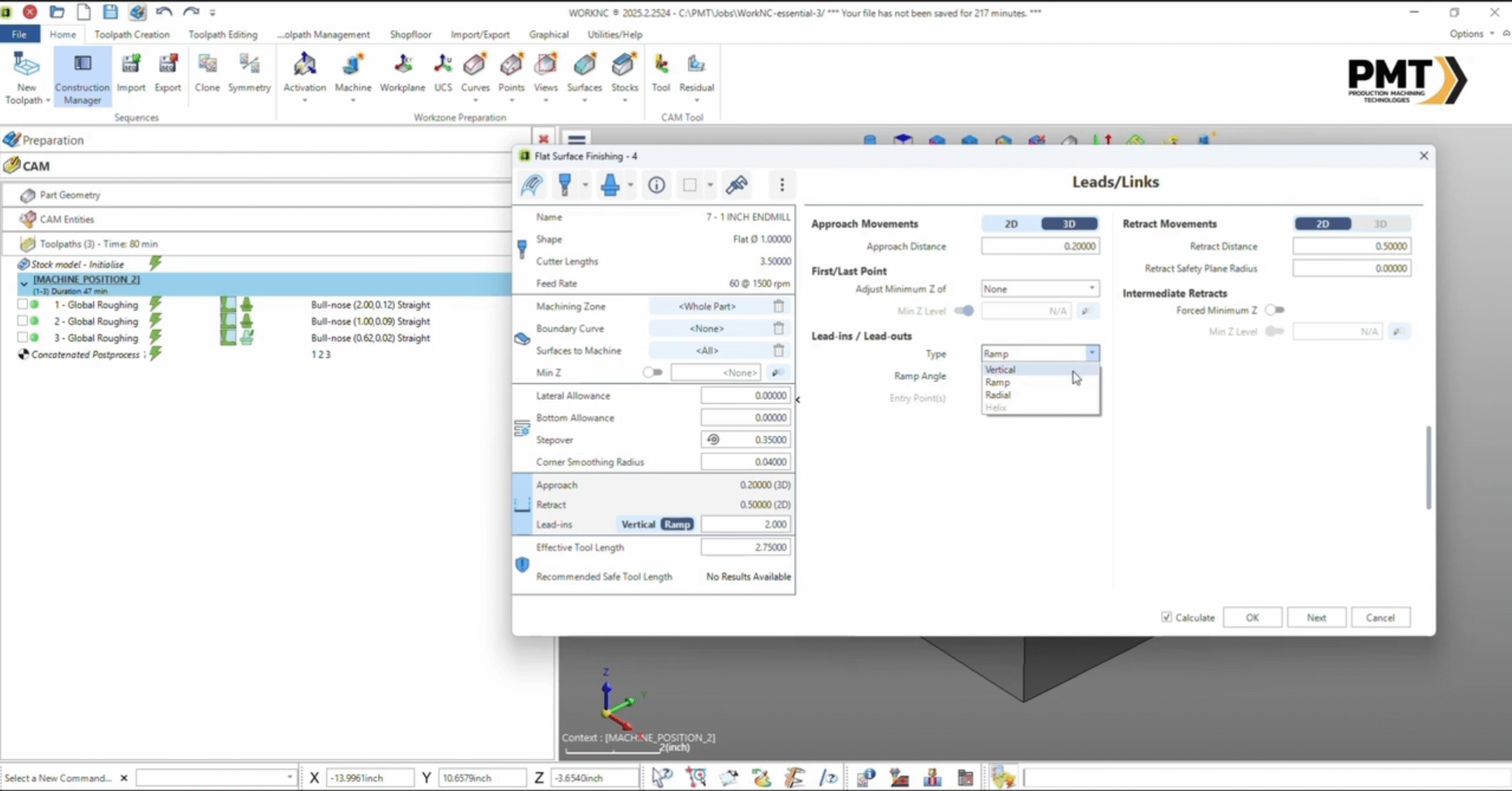
Task: Click the Cancel button in dialog
Action: (x=1380, y=617)
